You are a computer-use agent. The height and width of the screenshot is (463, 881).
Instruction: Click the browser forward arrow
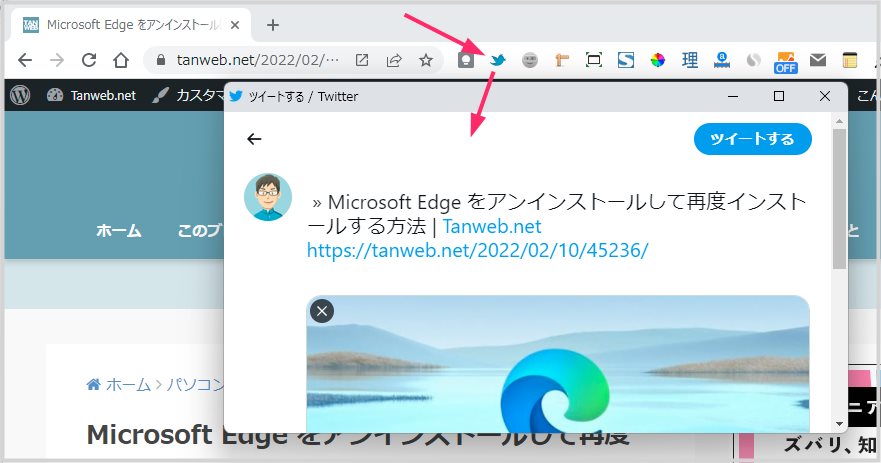(x=57, y=60)
